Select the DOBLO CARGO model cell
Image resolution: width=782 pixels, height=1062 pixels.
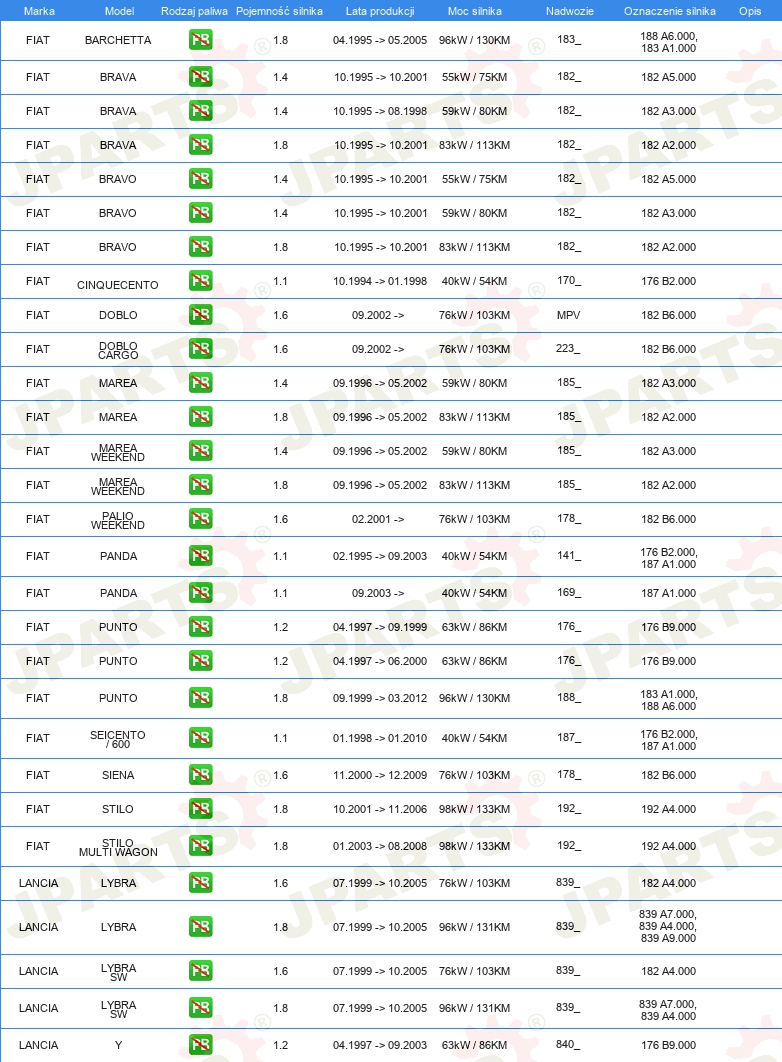tap(118, 350)
